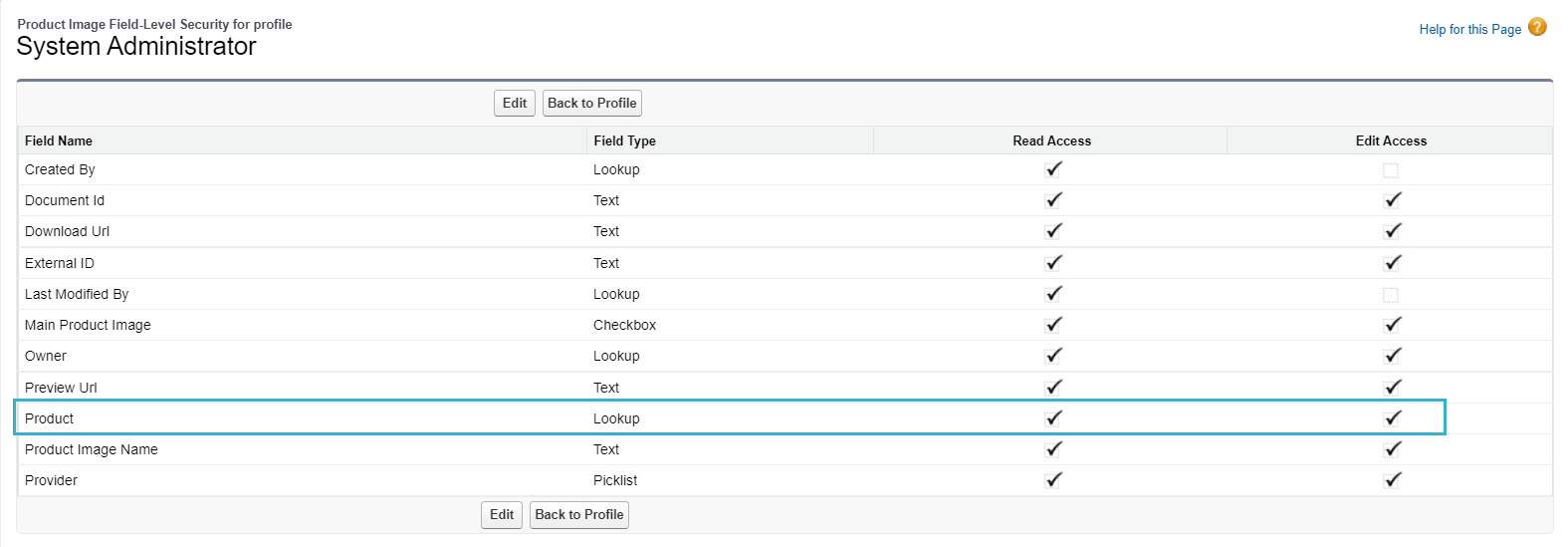
Task: Click the Owner Read Access checkmark
Action: [x=1053, y=356]
